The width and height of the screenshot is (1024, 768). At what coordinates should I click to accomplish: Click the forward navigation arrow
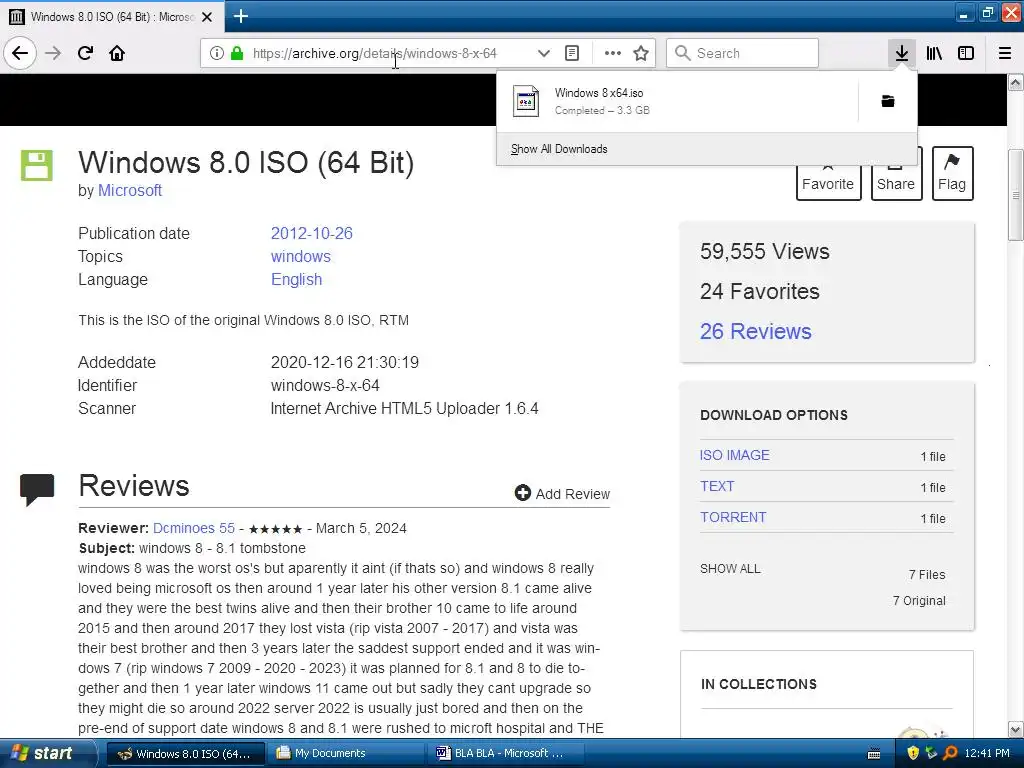[53, 53]
